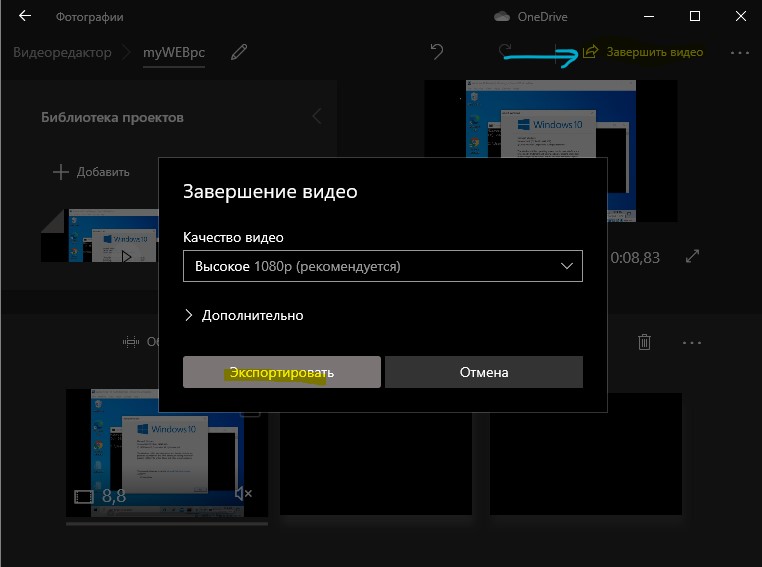762x567 pixels.
Task: Close the Photos window
Action: (741, 16)
